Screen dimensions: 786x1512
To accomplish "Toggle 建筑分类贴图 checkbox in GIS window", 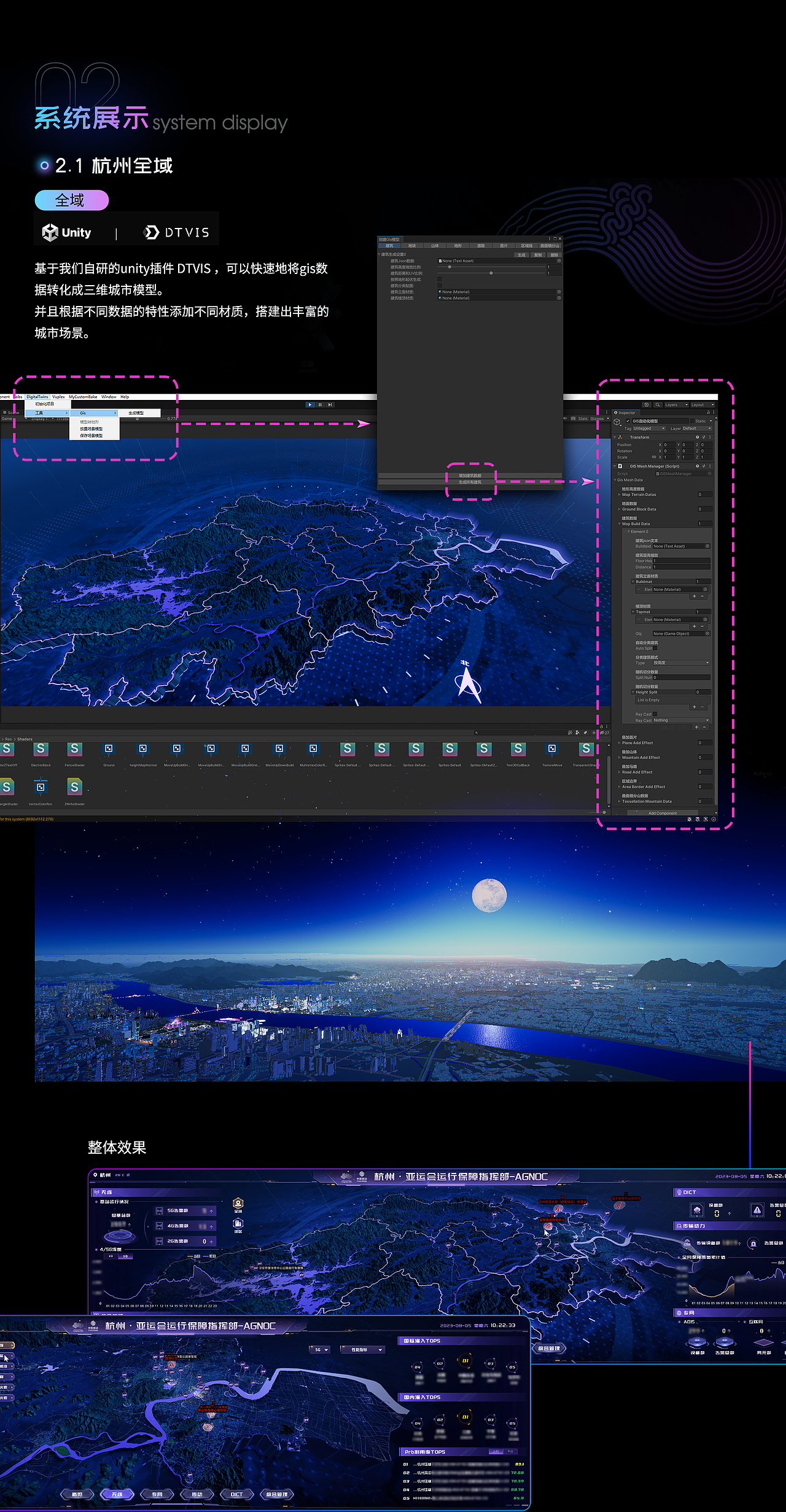I will point(440,286).
